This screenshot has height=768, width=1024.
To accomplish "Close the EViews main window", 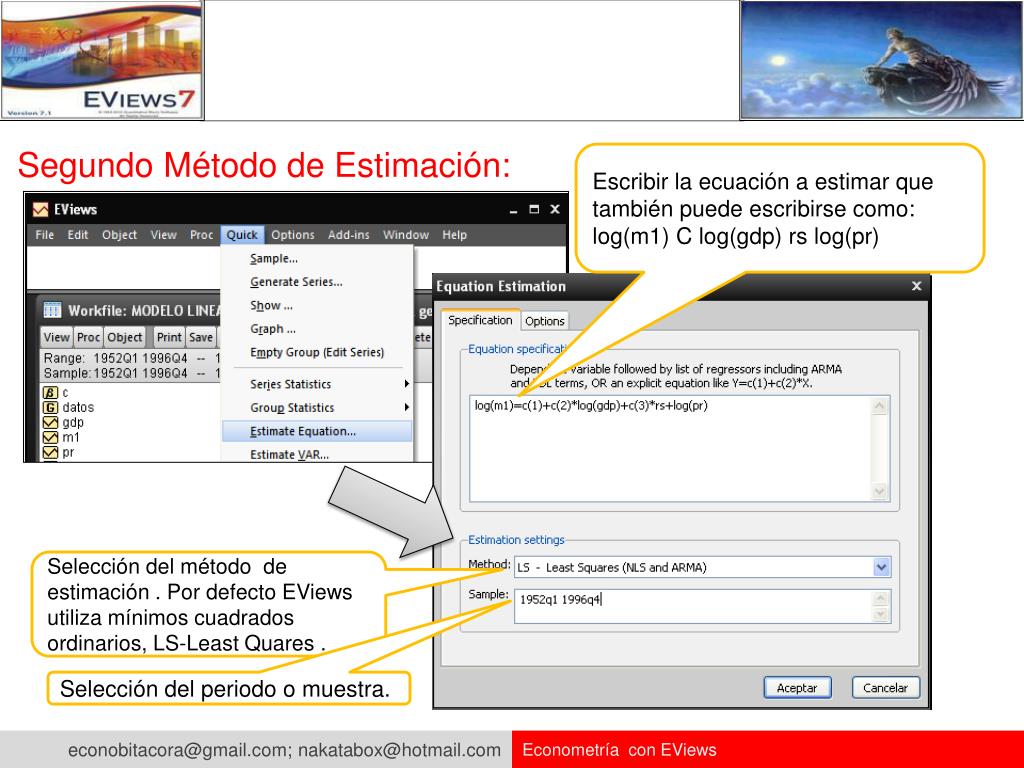I will click(555, 210).
